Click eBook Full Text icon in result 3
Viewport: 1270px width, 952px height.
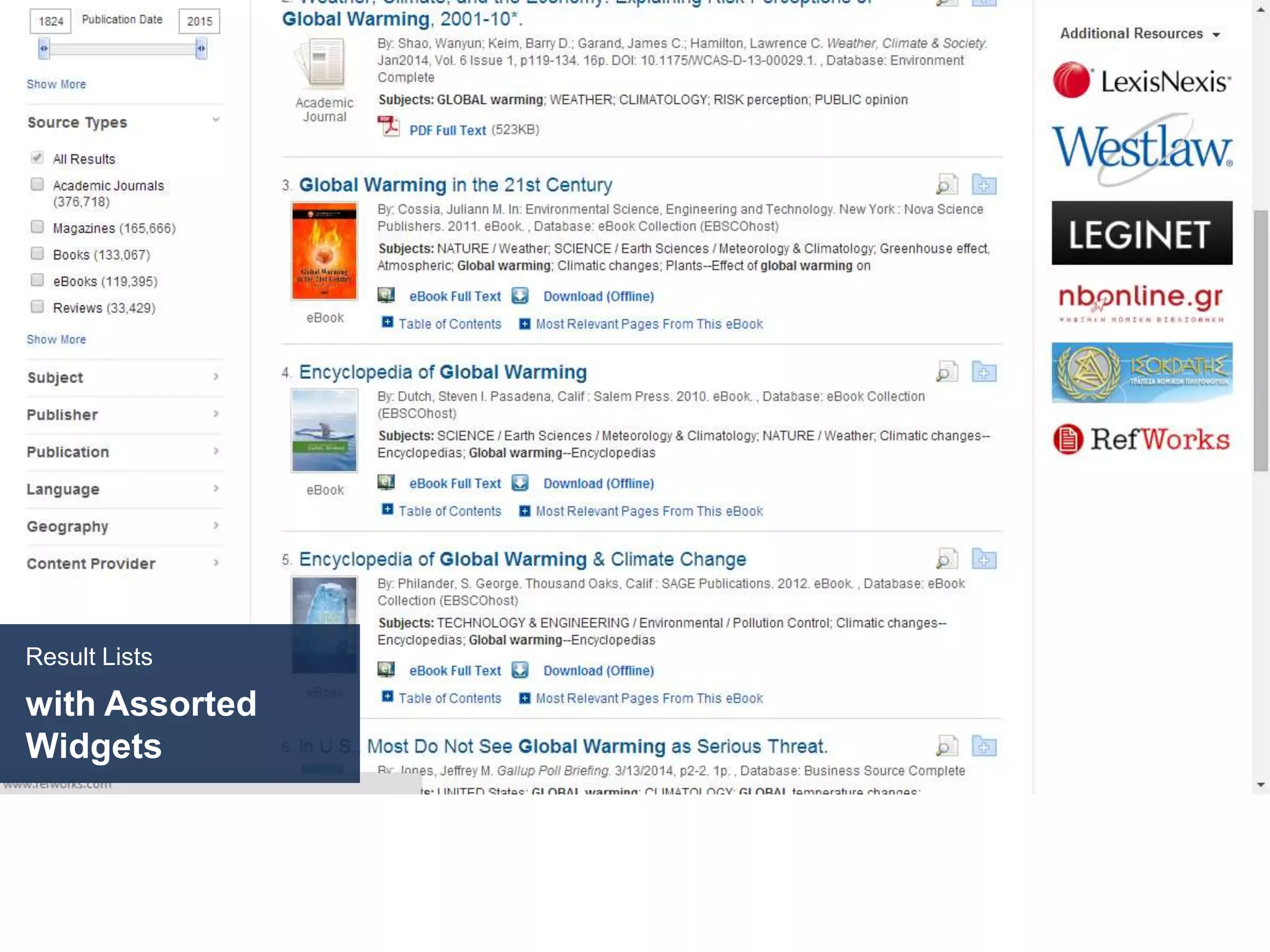coord(386,296)
